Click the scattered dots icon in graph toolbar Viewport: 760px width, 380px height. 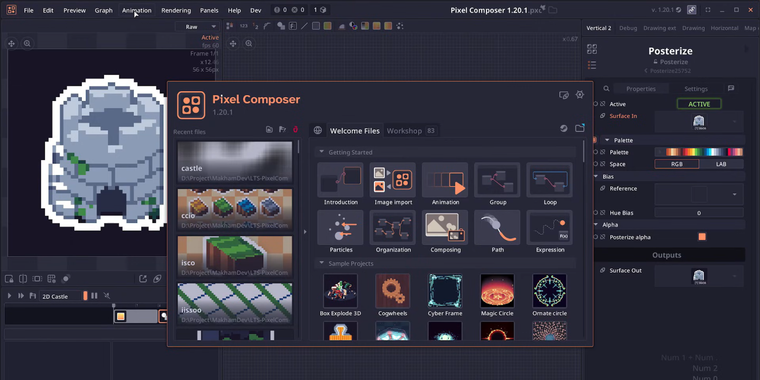(400, 26)
